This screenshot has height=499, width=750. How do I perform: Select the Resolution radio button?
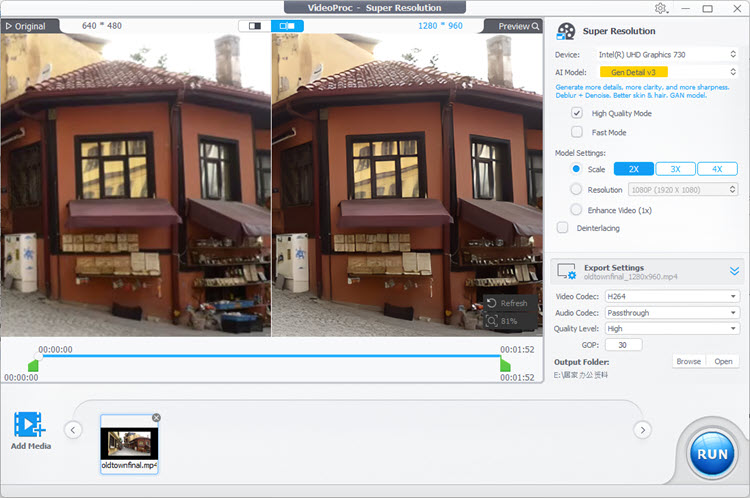click(576, 189)
